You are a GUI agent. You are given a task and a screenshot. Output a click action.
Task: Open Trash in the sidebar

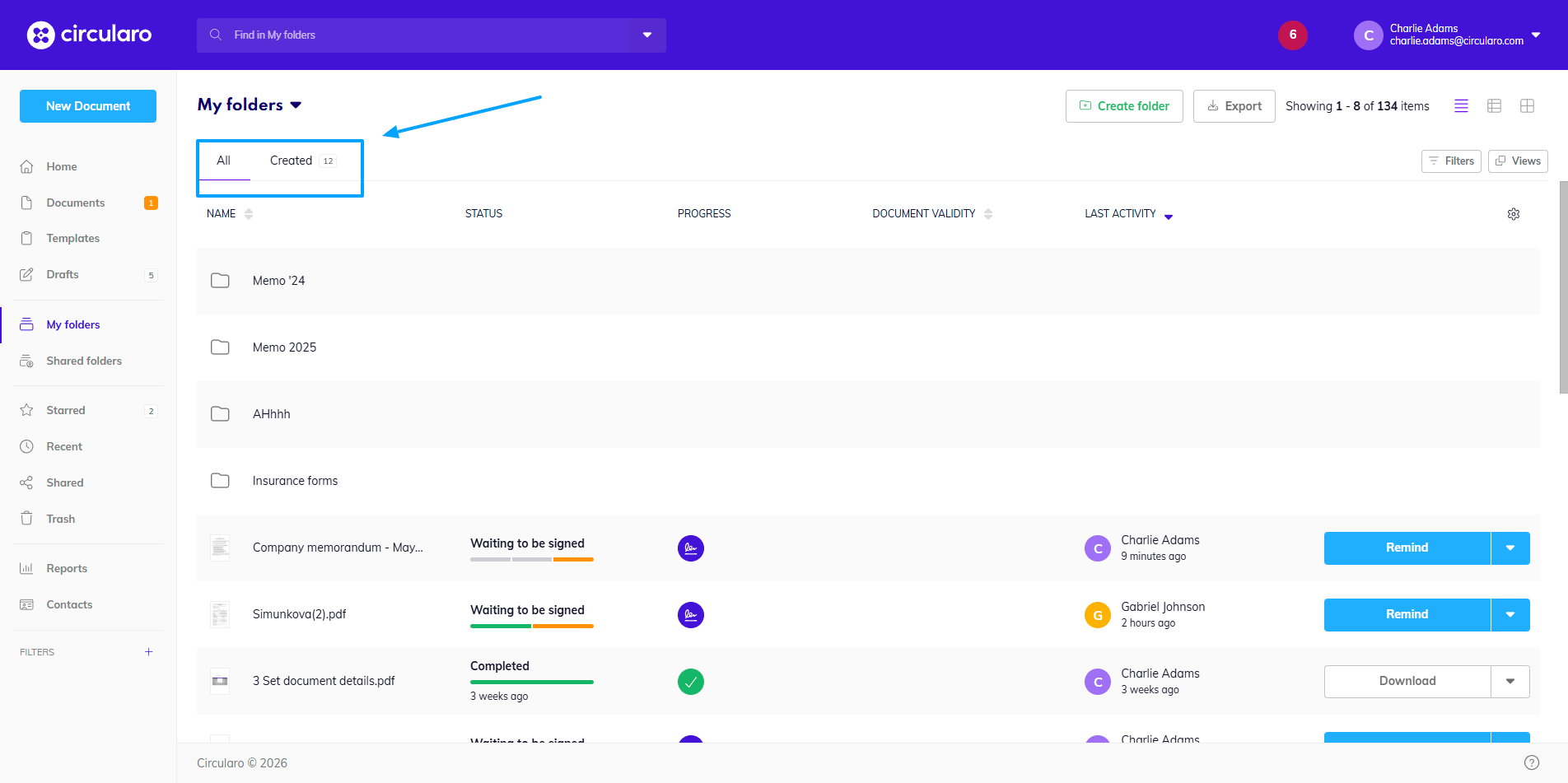pyautogui.click(x=60, y=519)
